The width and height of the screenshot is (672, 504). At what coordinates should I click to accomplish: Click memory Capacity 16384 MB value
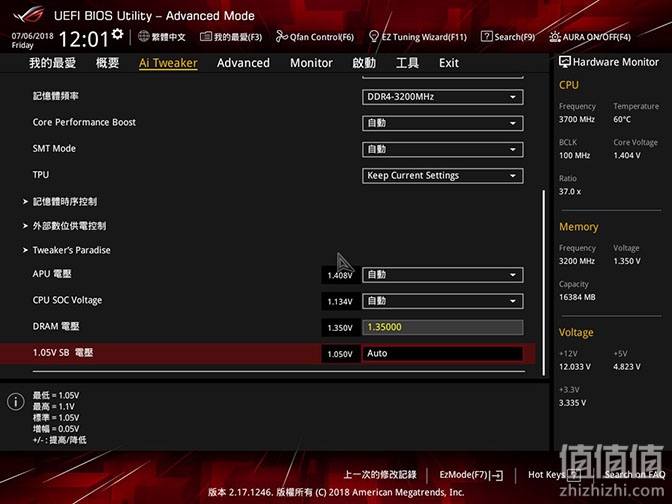point(577,297)
